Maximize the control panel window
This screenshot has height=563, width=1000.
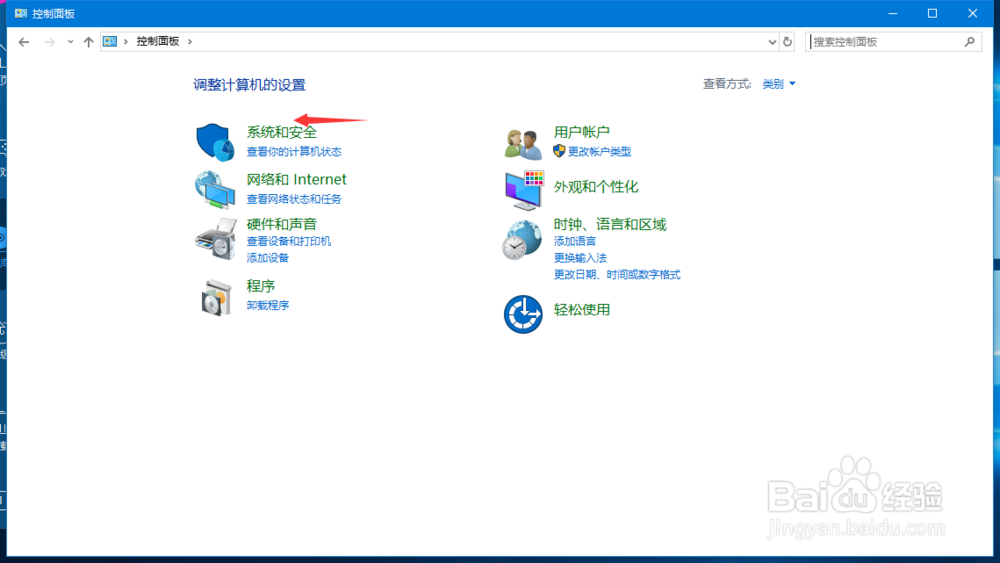(932, 13)
